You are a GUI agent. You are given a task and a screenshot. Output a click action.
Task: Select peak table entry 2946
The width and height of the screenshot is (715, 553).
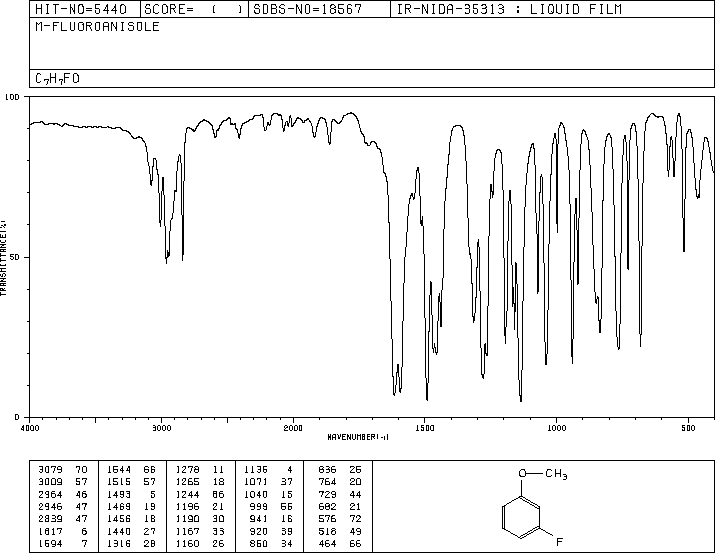(63, 506)
